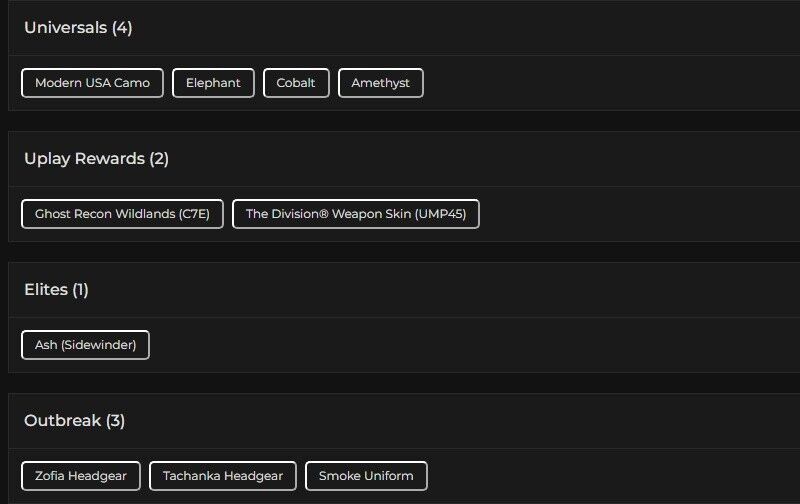Click the Ash (Sidewinder) elite tag
This screenshot has height=504, width=800.
(x=85, y=345)
